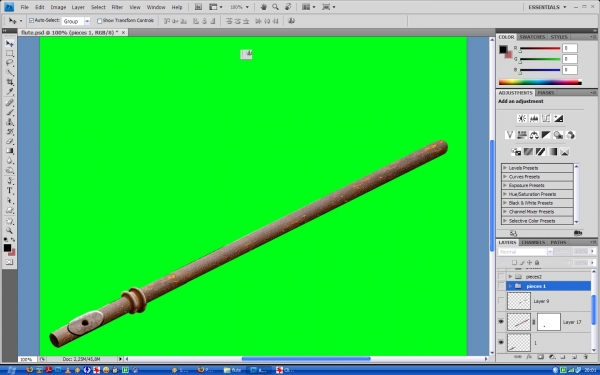The height and width of the screenshot is (375, 600).
Task: Add a Brightness/Contrast adjustment
Action: click(x=522, y=118)
